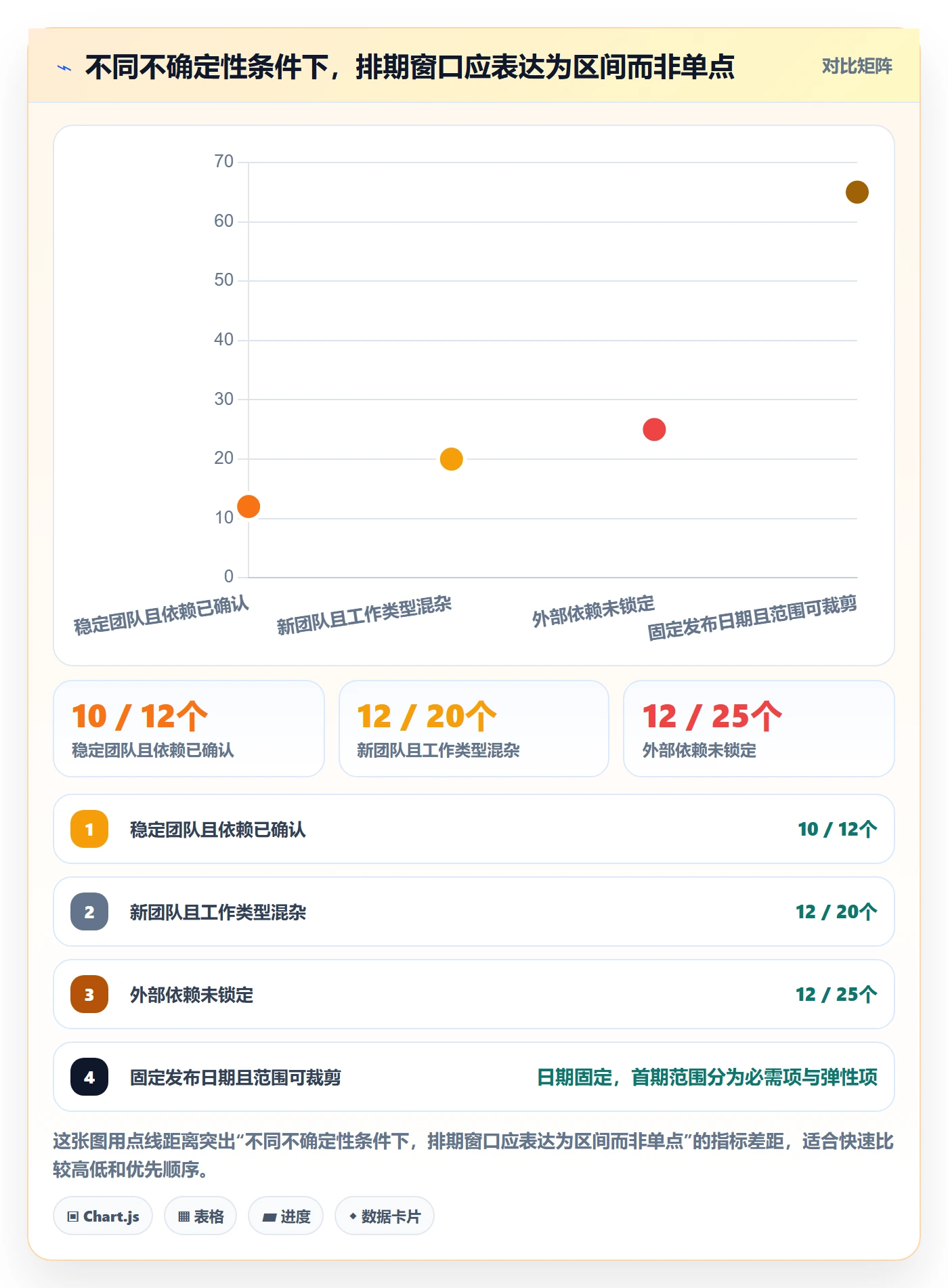The width and height of the screenshot is (948, 1288).
Task: Select the yellow data point at 20
Action: point(451,459)
